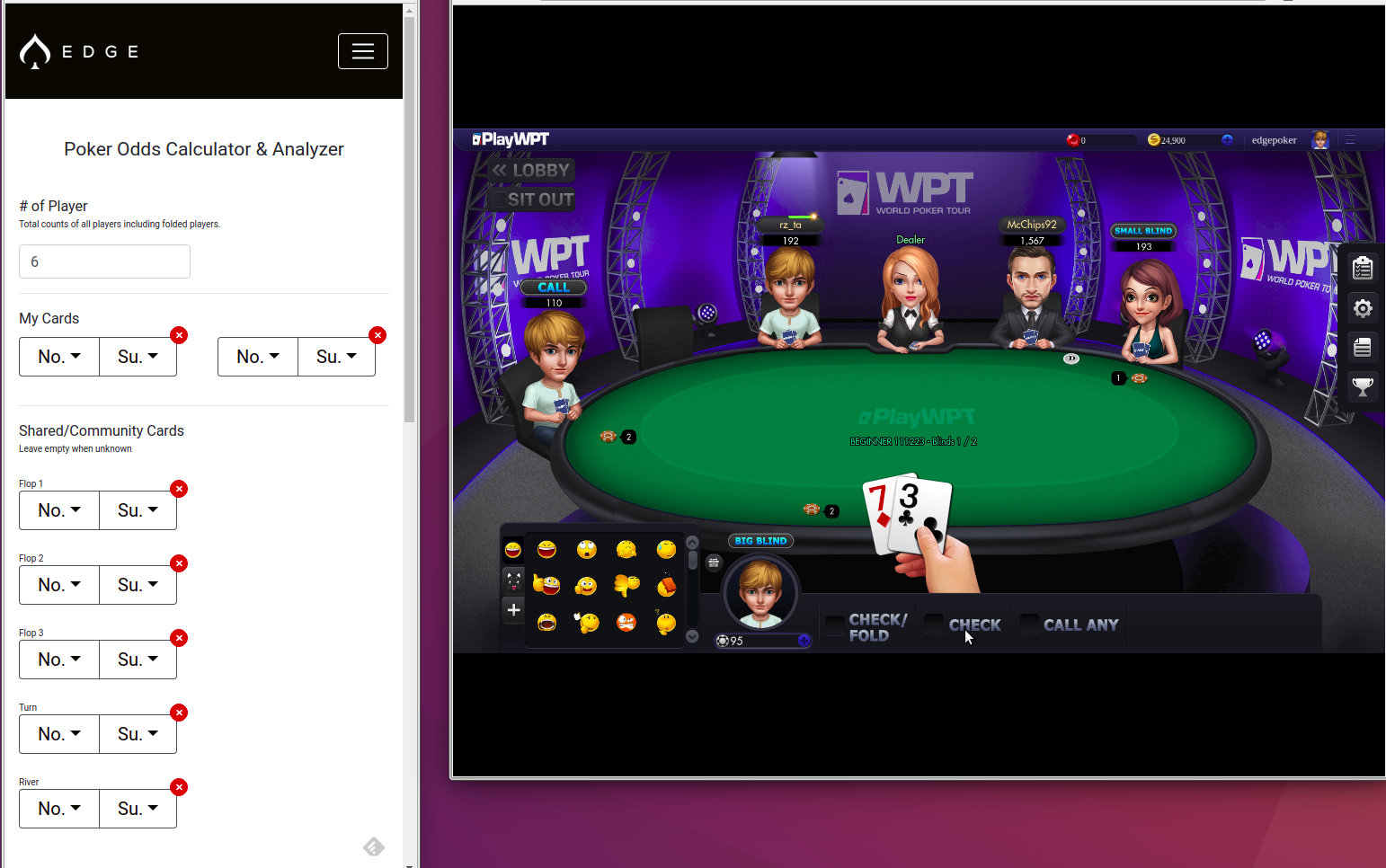This screenshot has width=1386, height=868.
Task: Open PlayWPT settings gear
Action: tap(1363, 308)
